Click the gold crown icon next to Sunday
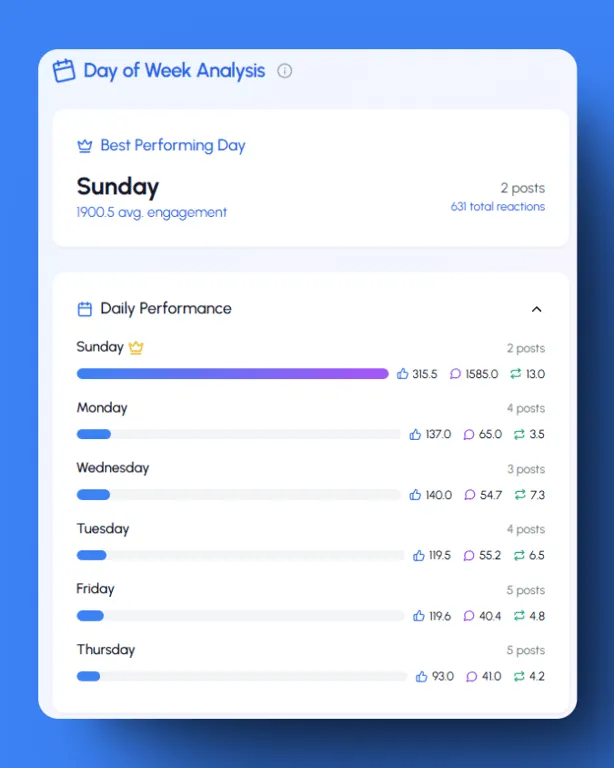Viewport: 614px width, 768px height. [136, 347]
